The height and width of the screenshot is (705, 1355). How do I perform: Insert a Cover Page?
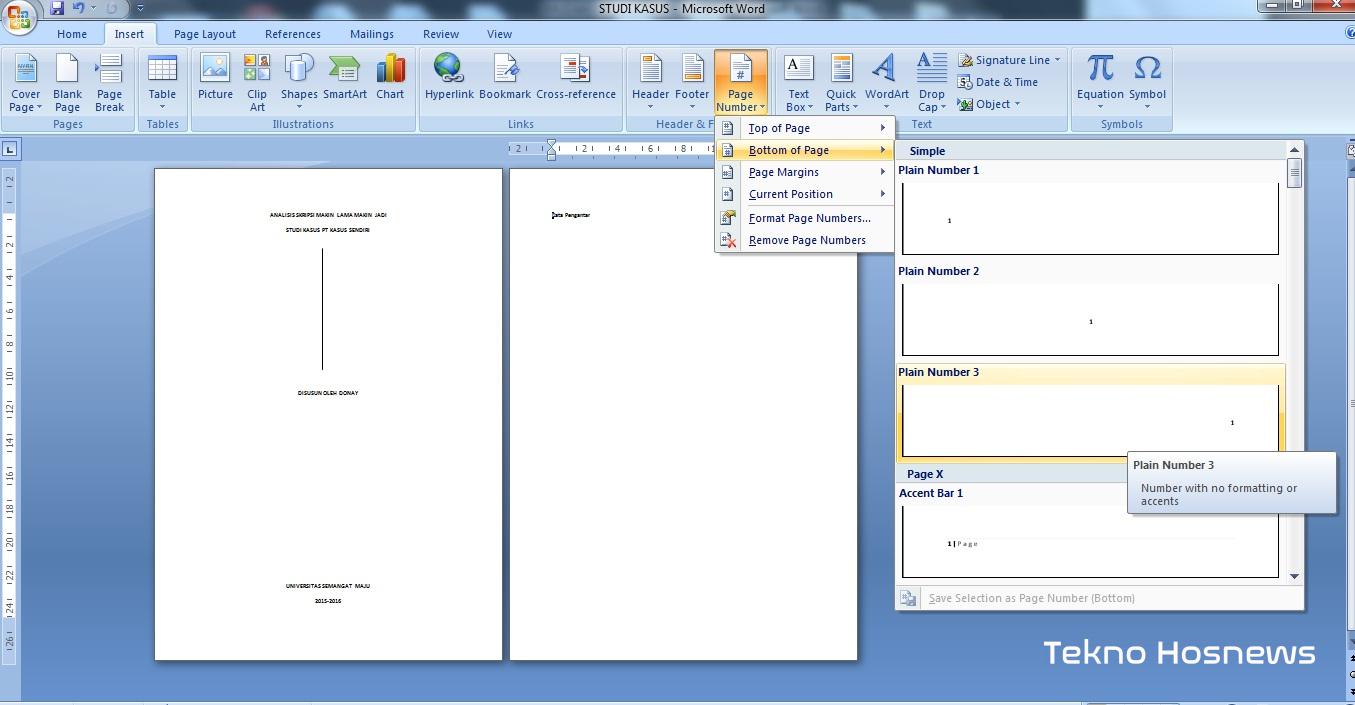[25, 80]
